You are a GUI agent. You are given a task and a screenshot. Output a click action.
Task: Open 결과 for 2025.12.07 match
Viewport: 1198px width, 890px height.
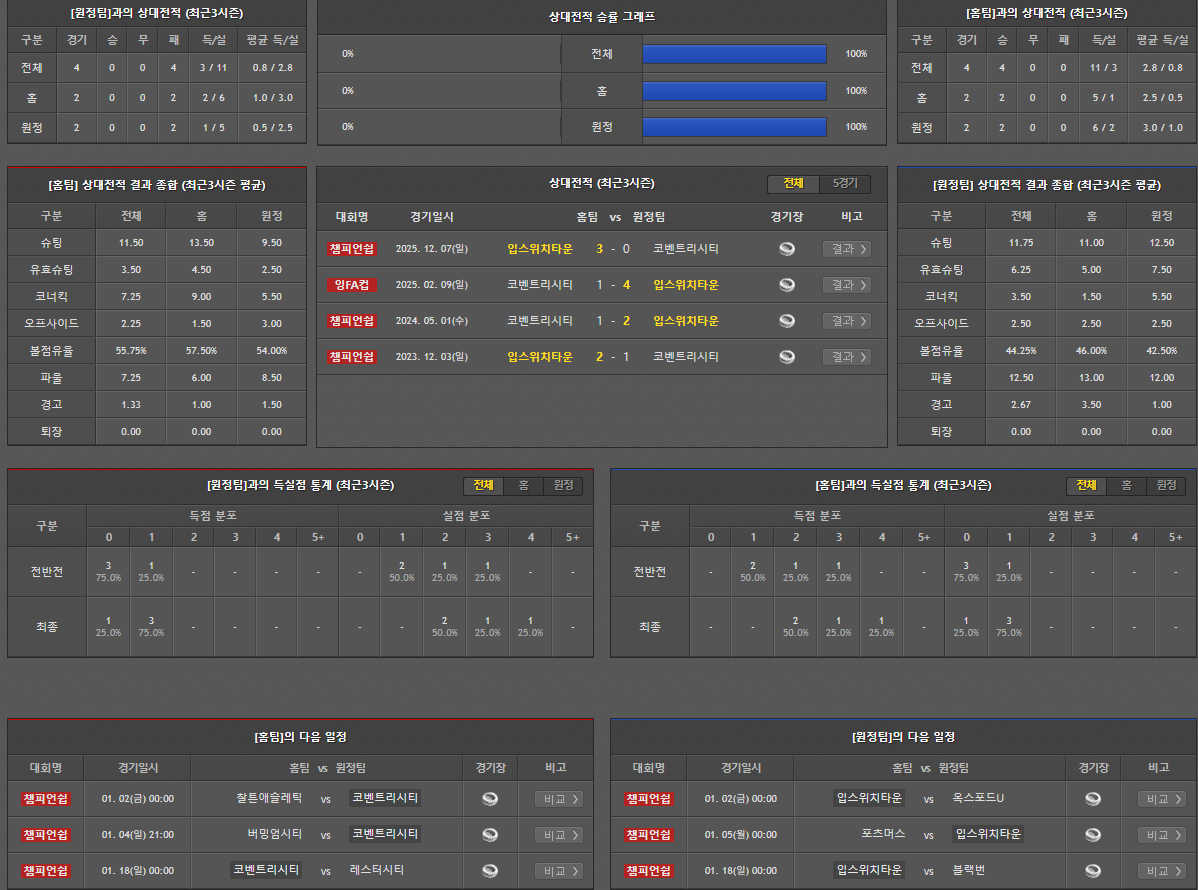846,249
